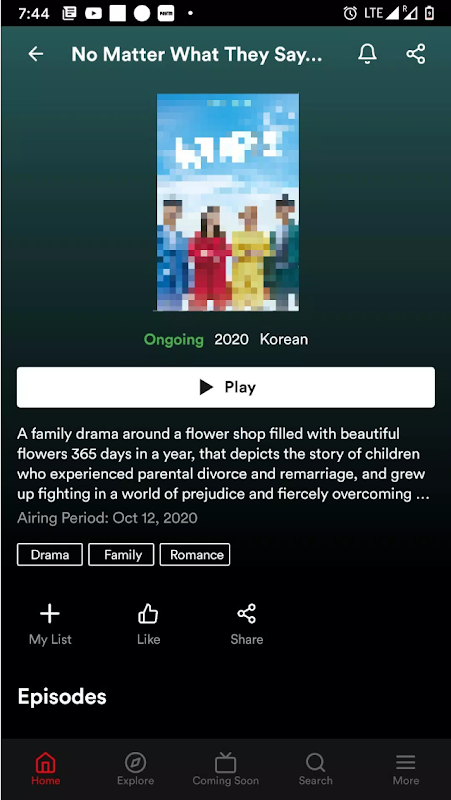Image resolution: width=451 pixels, height=800 pixels.
Task: Open Search from bottom navigation
Action: pos(315,769)
